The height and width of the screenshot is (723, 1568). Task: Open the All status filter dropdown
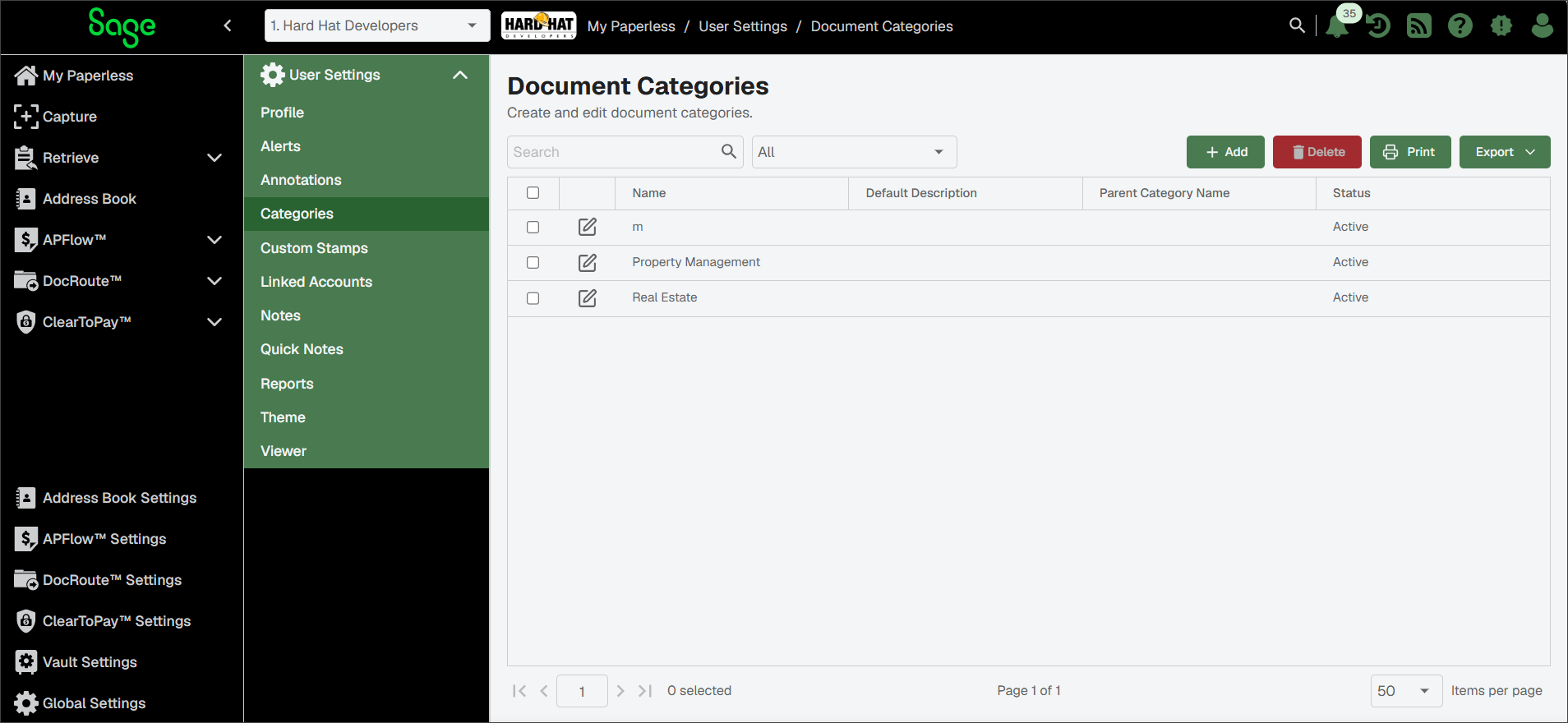pos(854,152)
